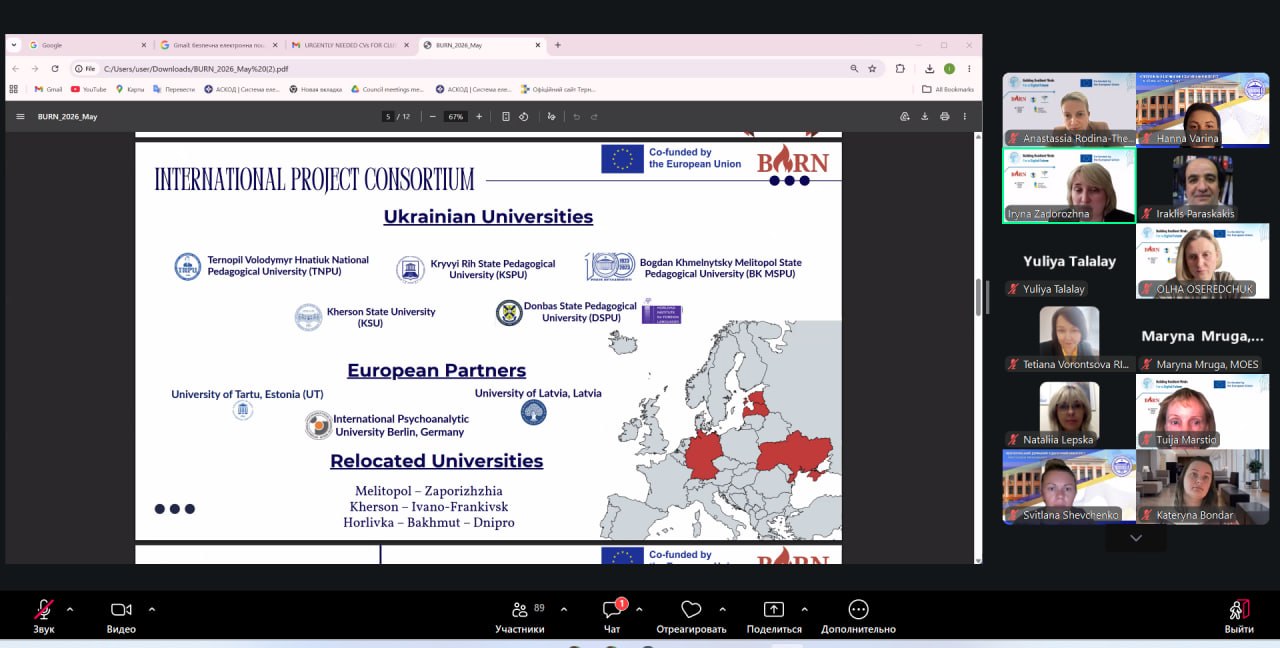Reload the PDF page
1280x648 pixels.
(55, 69)
